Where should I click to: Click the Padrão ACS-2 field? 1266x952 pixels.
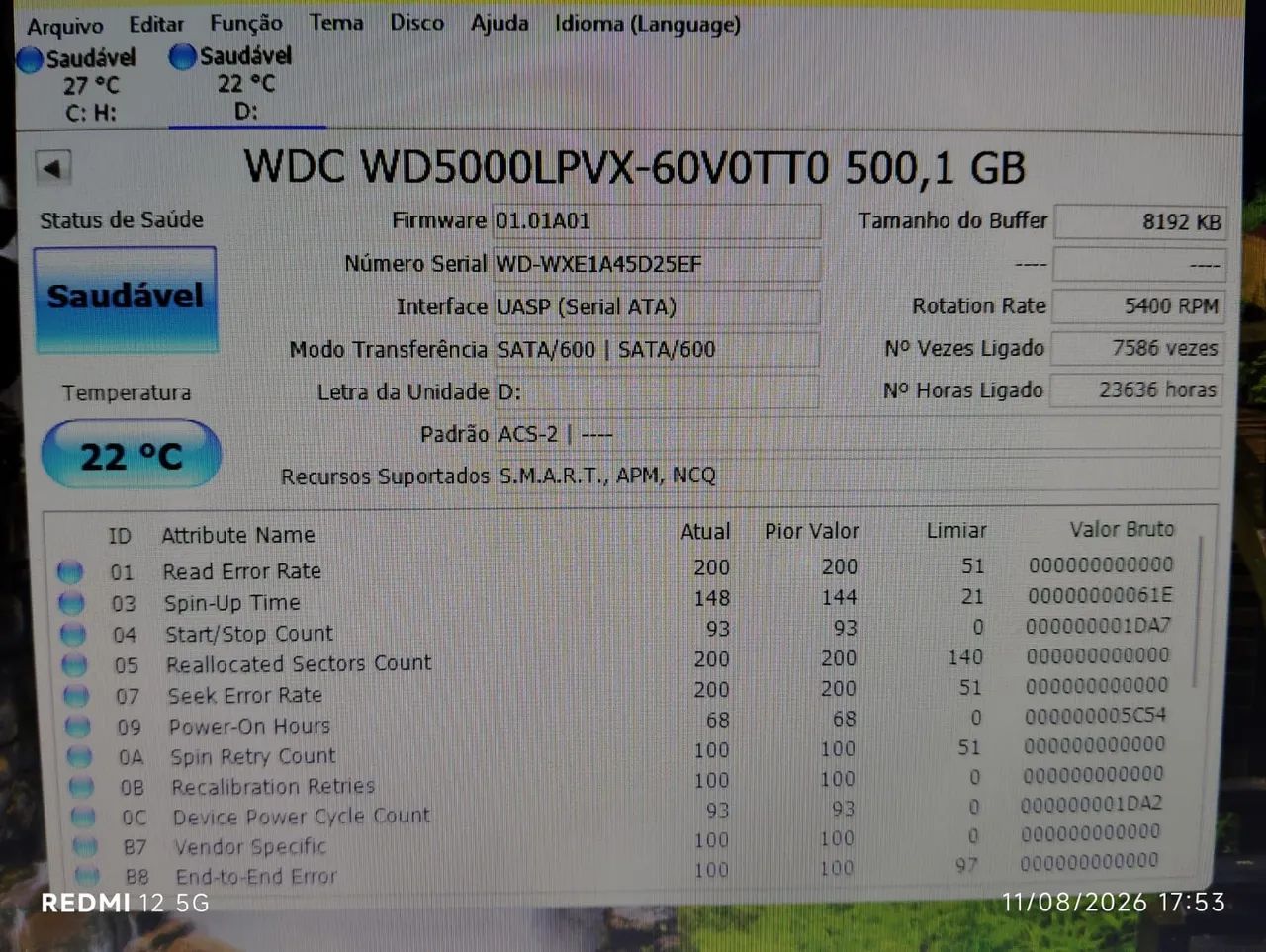point(857,433)
